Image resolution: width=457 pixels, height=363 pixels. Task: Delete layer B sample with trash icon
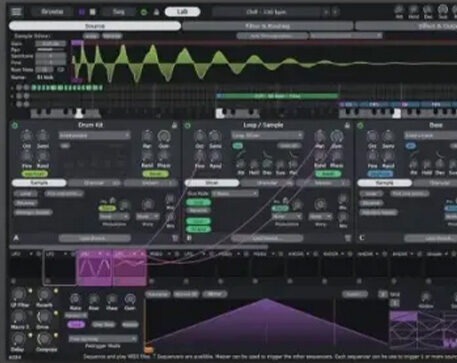tap(348, 238)
